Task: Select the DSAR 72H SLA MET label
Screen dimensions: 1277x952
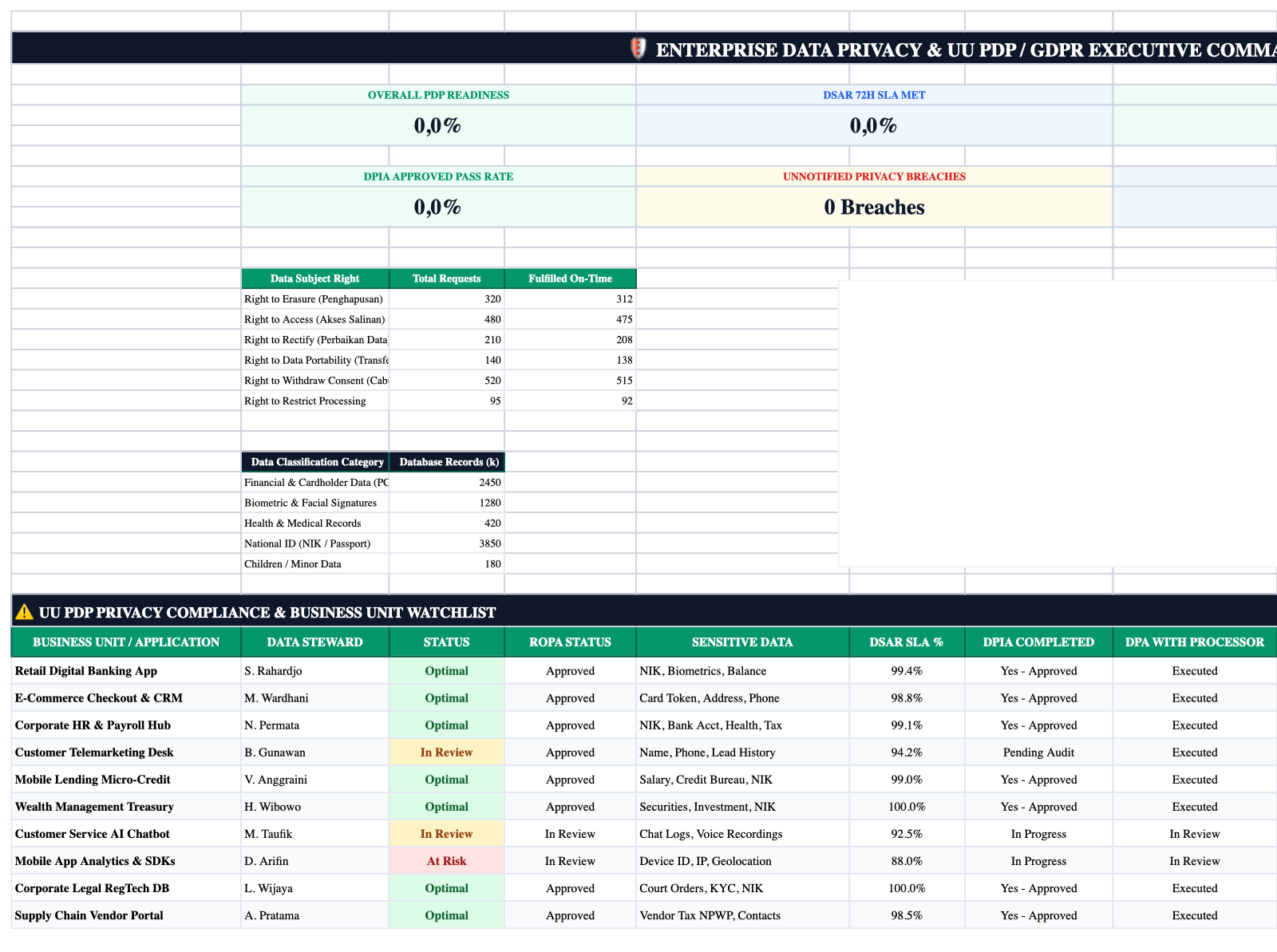Action: click(874, 95)
